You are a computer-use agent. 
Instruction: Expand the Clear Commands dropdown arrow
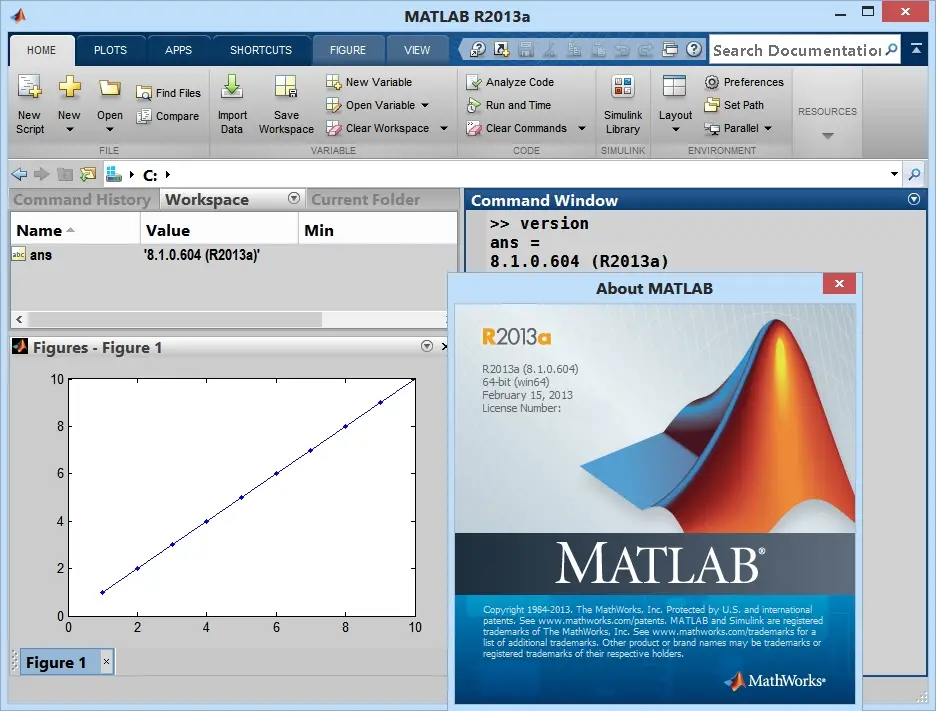click(x=581, y=128)
